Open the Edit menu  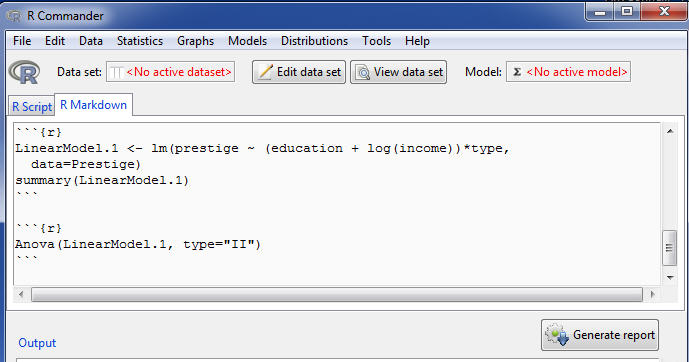tap(55, 41)
